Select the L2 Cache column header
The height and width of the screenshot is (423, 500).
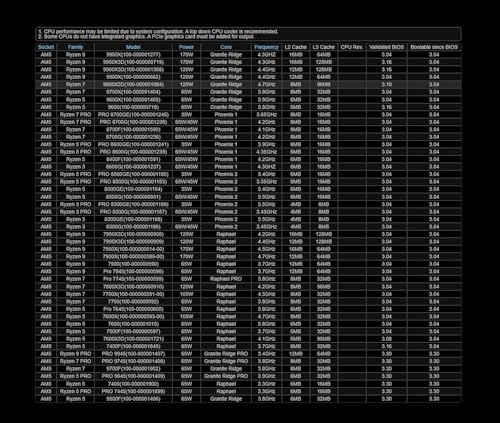pos(295,47)
